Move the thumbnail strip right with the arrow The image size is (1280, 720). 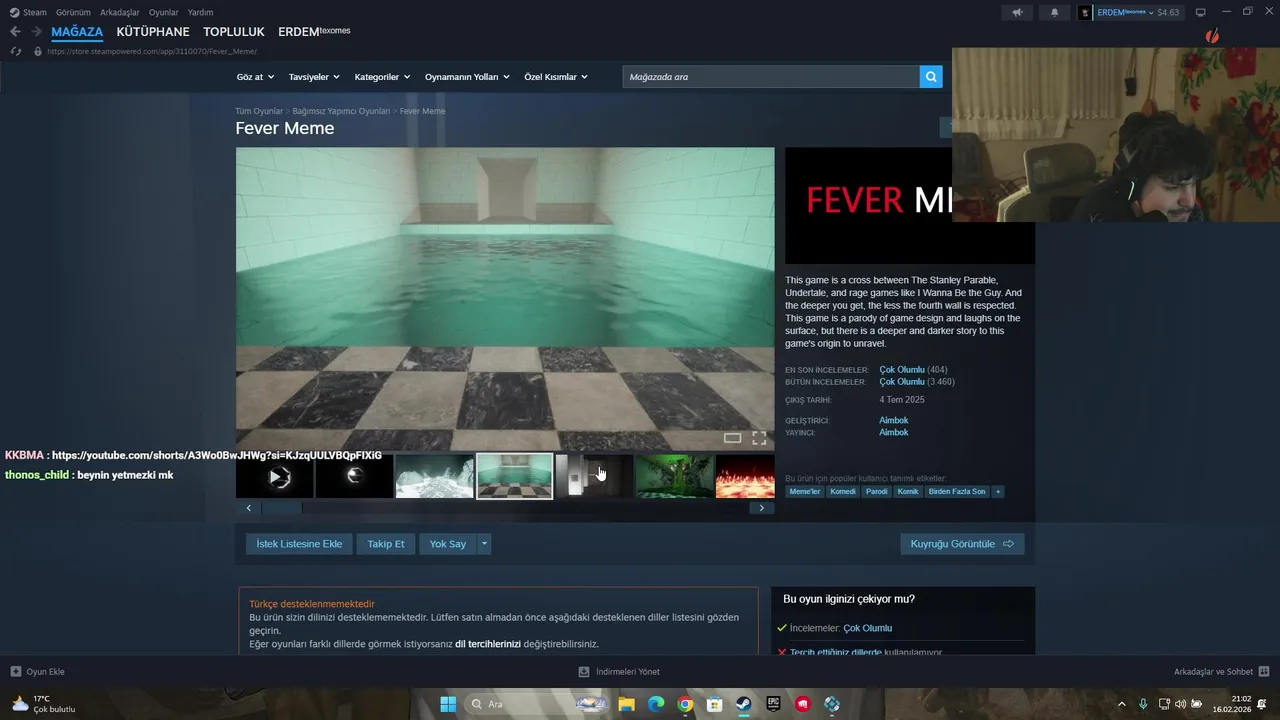[x=761, y=508]
